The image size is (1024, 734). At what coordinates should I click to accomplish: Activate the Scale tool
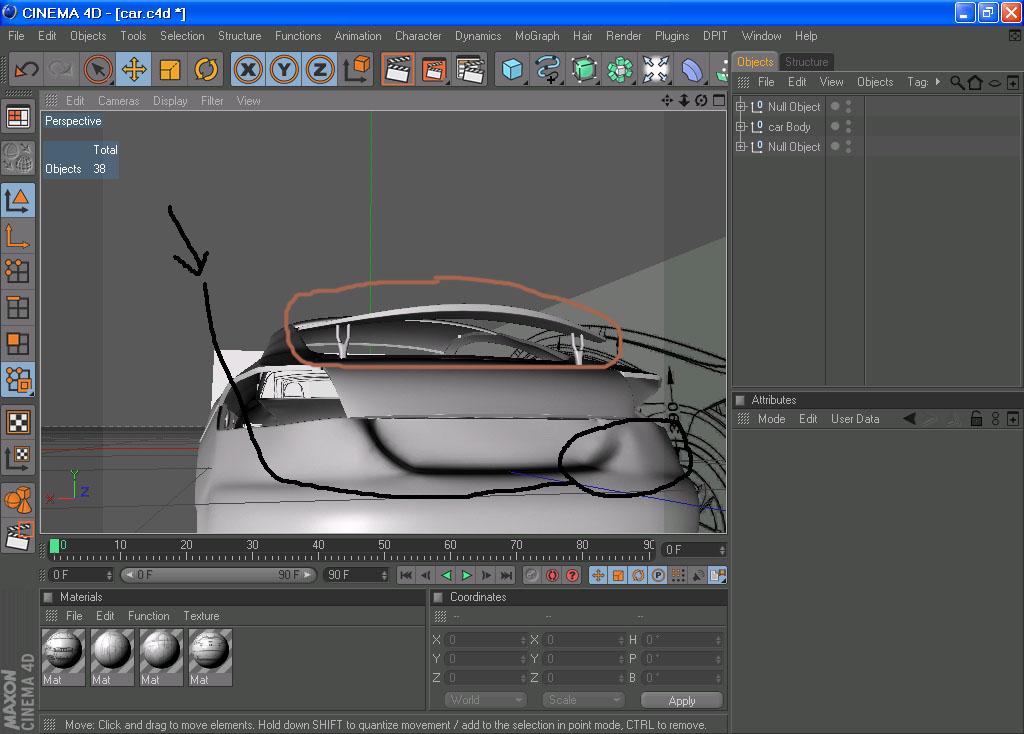pyautogui.click(x=170, y=69)
